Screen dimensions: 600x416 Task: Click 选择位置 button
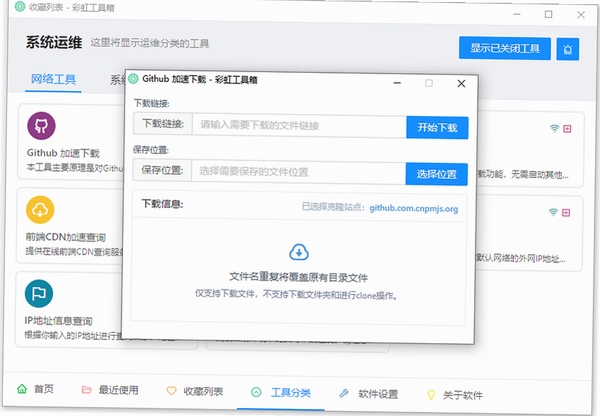[437, 174]
